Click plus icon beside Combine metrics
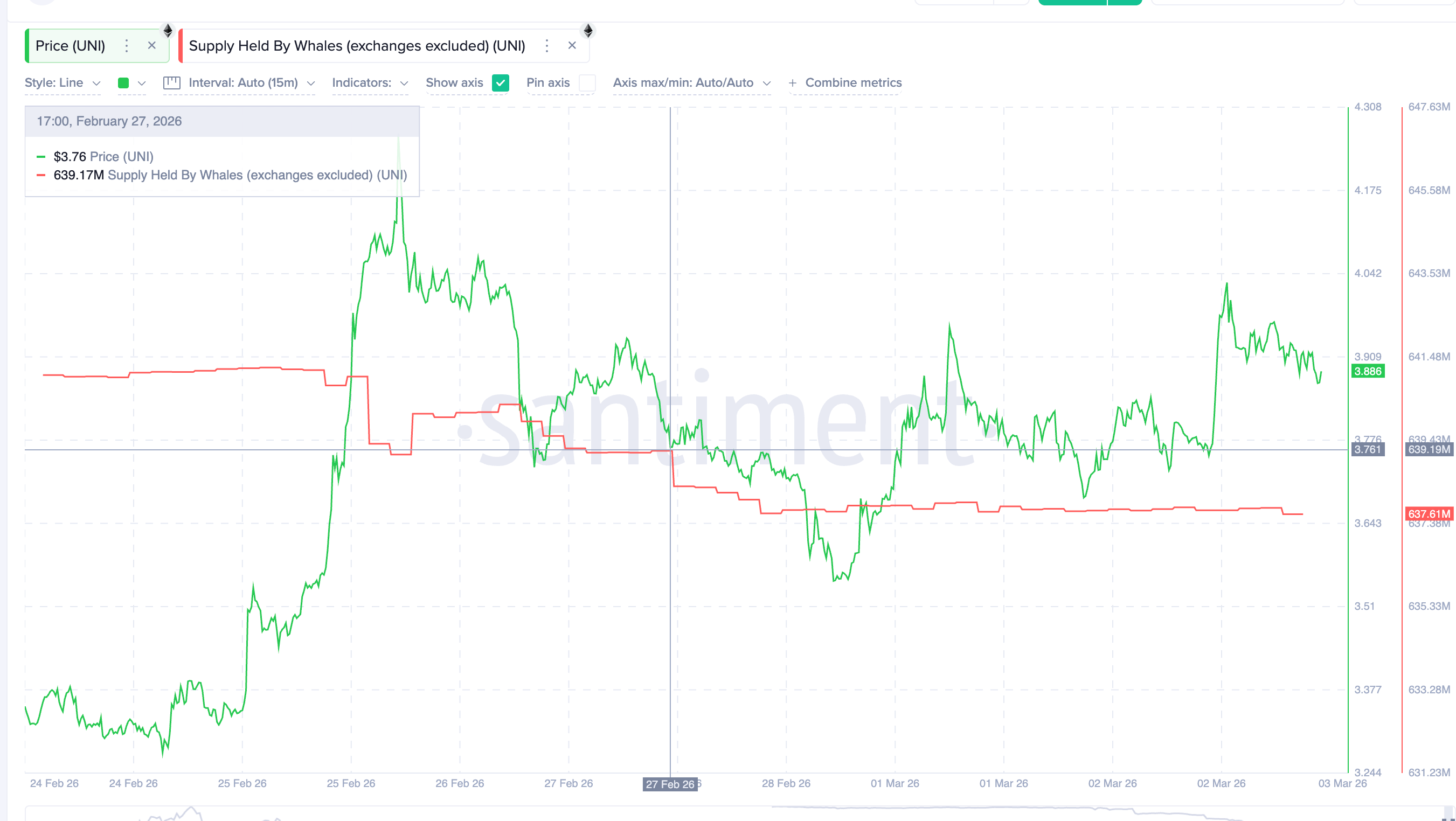This screenshot has width=1456, height=821. click(793, 83)
